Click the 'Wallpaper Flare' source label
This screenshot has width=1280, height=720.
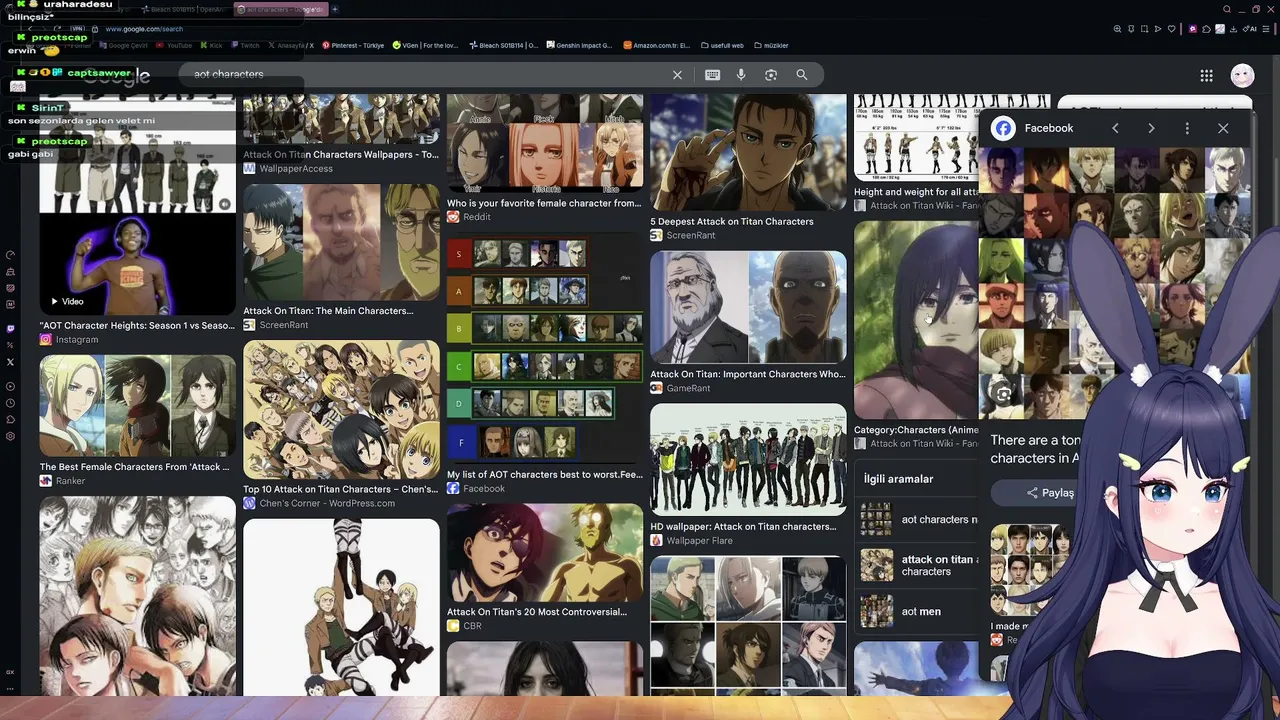pyautogui.click(x=699, y=540)
